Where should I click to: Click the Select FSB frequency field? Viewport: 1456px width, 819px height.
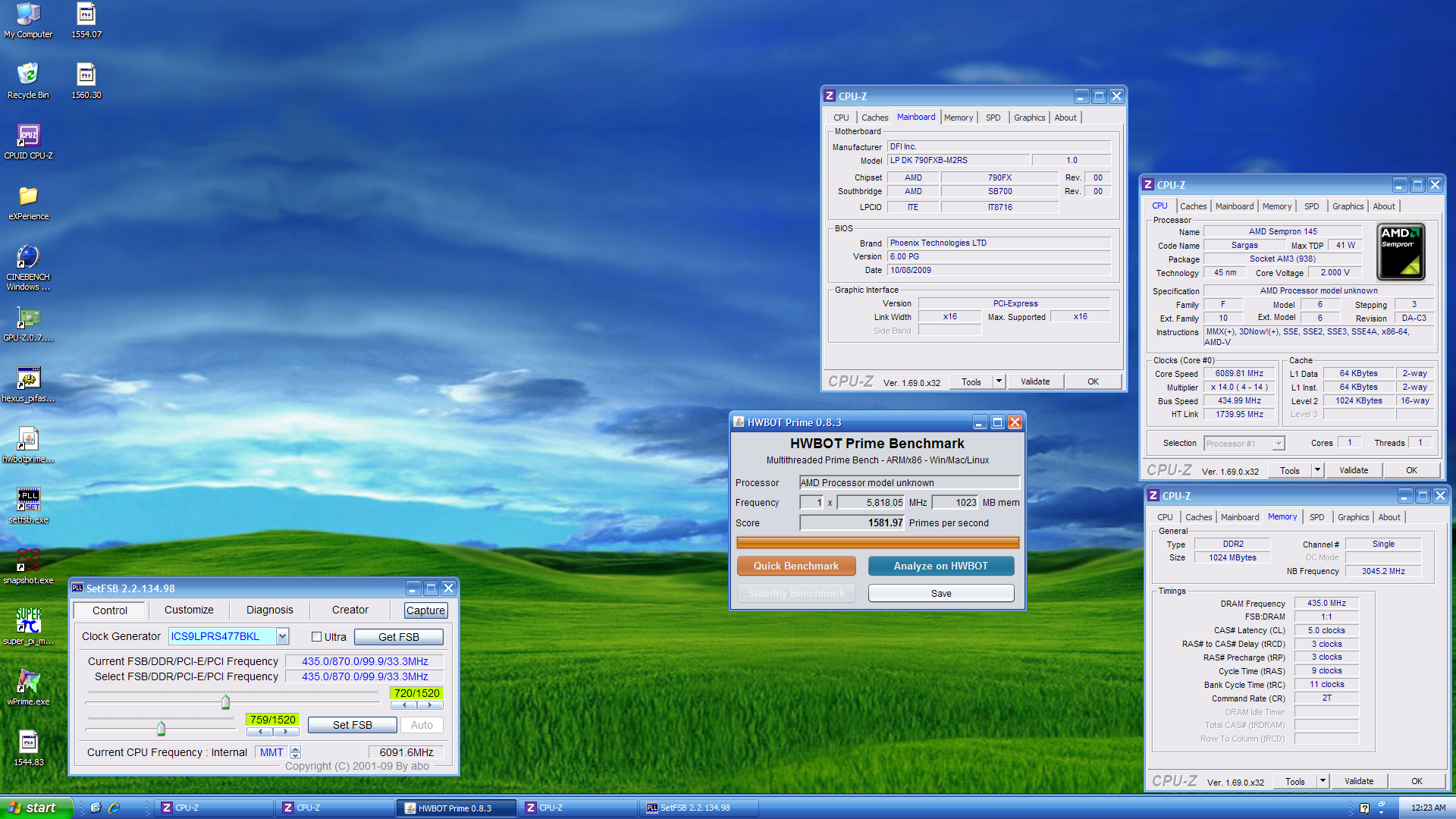coord(365,676)
